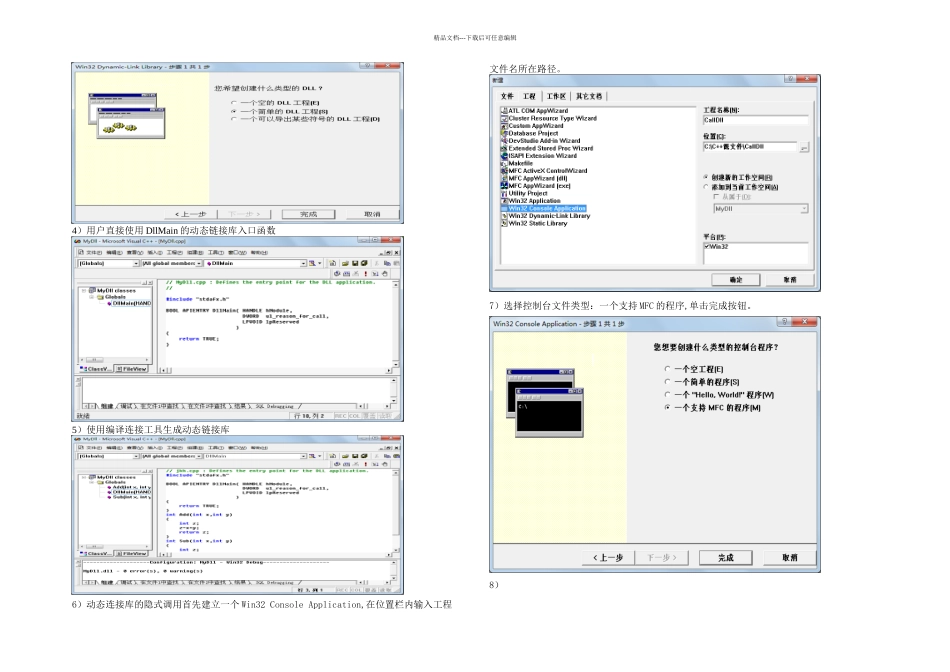This screenshot has width=950, height=672.
Task: Click Go debug icon in step 4 MyDll IDE
Action: (x=376, y=273)
